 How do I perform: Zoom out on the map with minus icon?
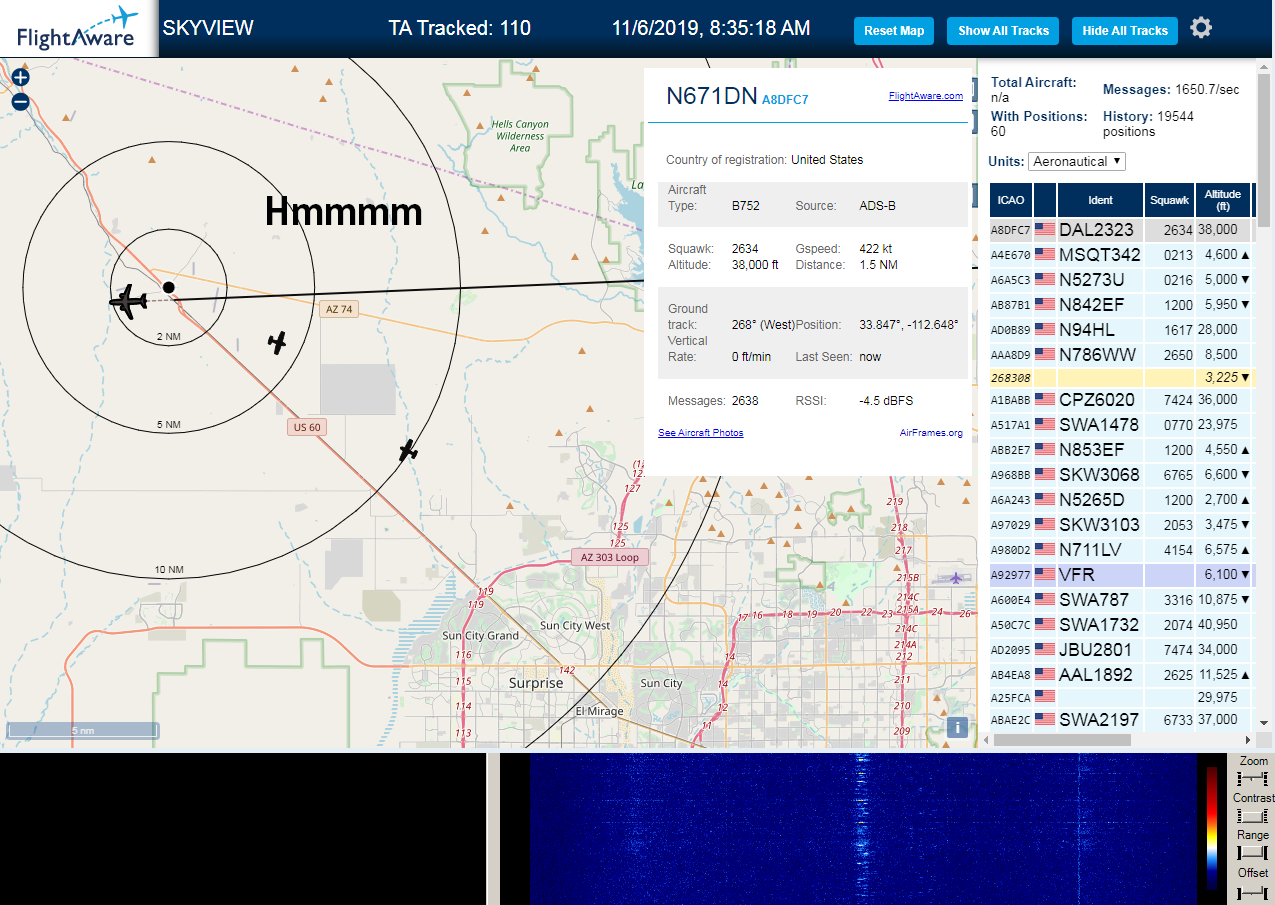[20, 101]
